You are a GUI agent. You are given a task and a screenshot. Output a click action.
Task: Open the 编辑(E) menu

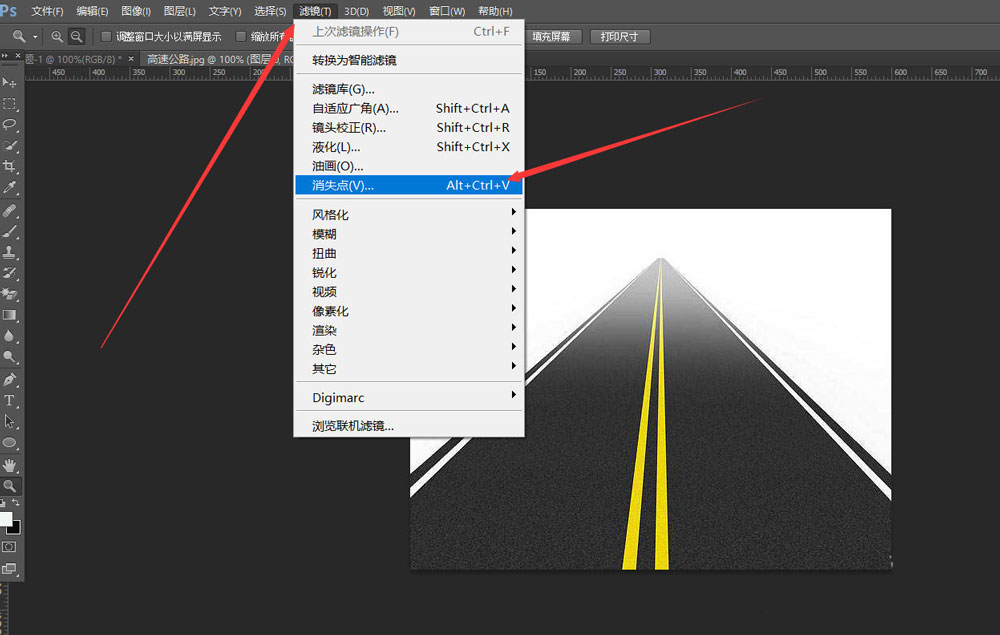tap(92, 11)
